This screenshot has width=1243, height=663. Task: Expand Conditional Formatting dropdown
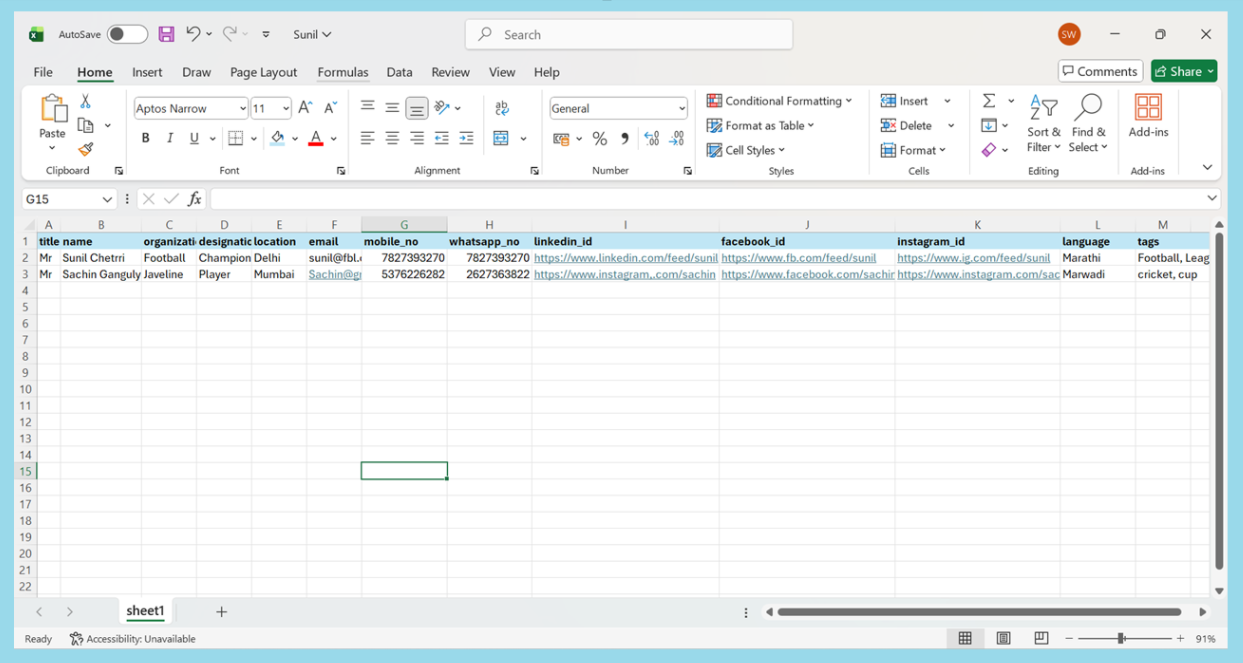pos(779,101)
